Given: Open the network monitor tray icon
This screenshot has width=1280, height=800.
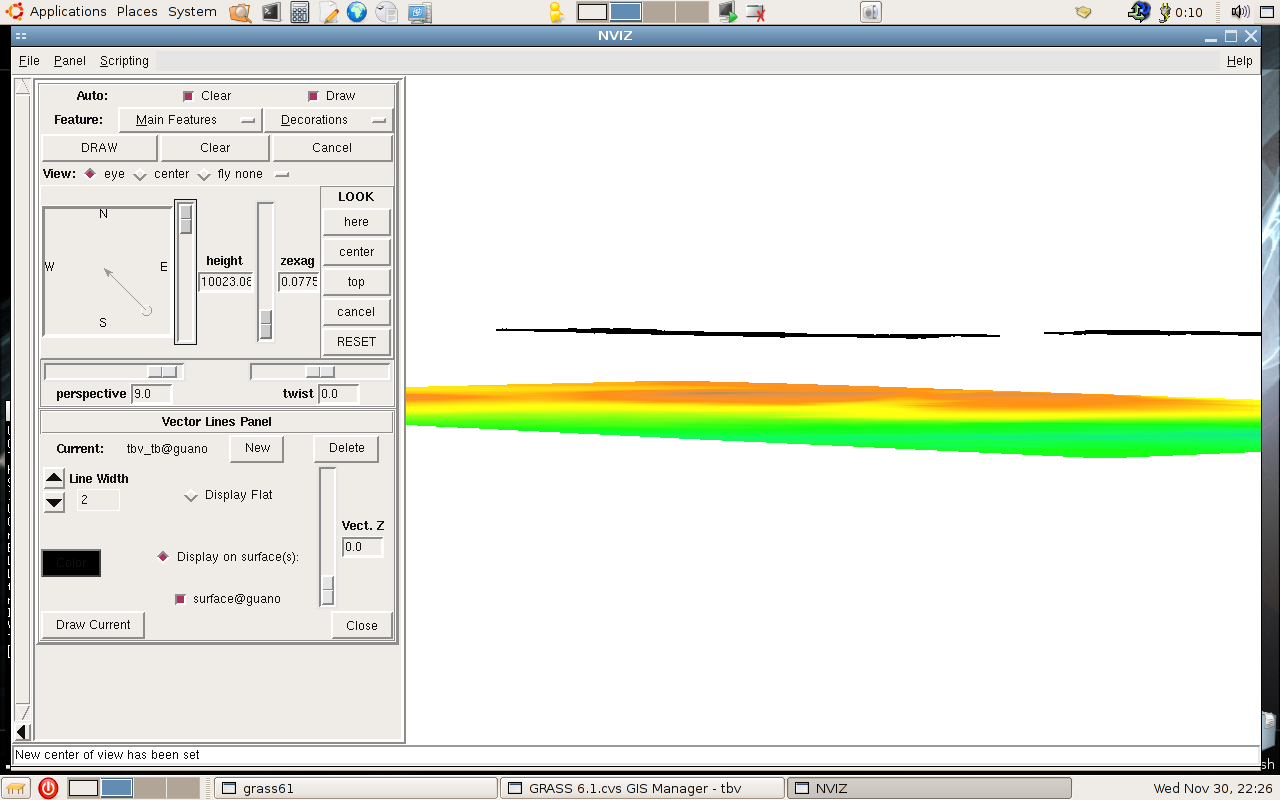Looking at the screenshot, I should pos(1138,12).
